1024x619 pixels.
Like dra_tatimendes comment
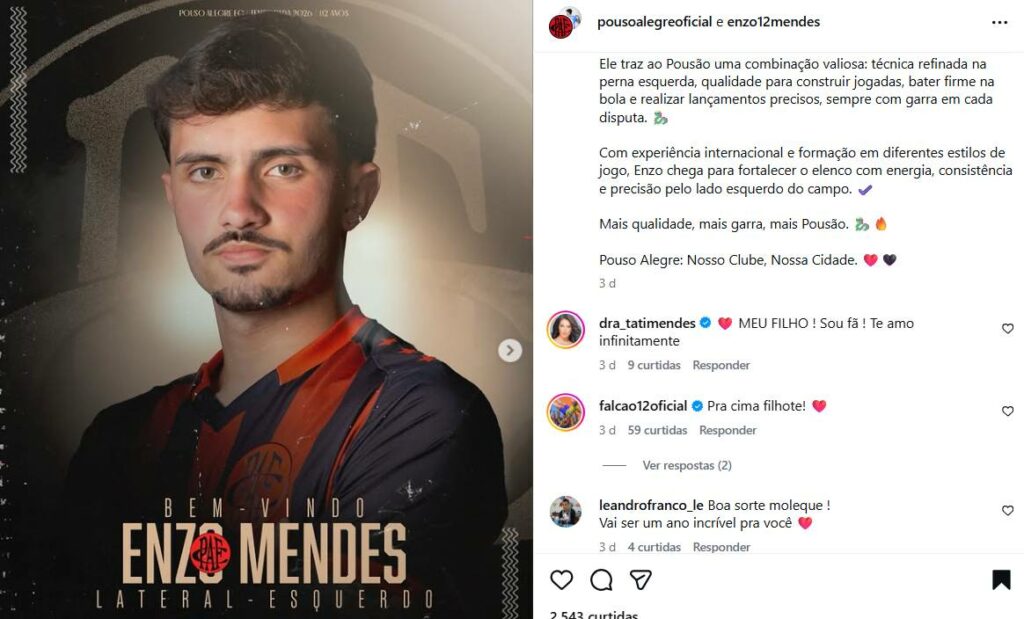1007,328
